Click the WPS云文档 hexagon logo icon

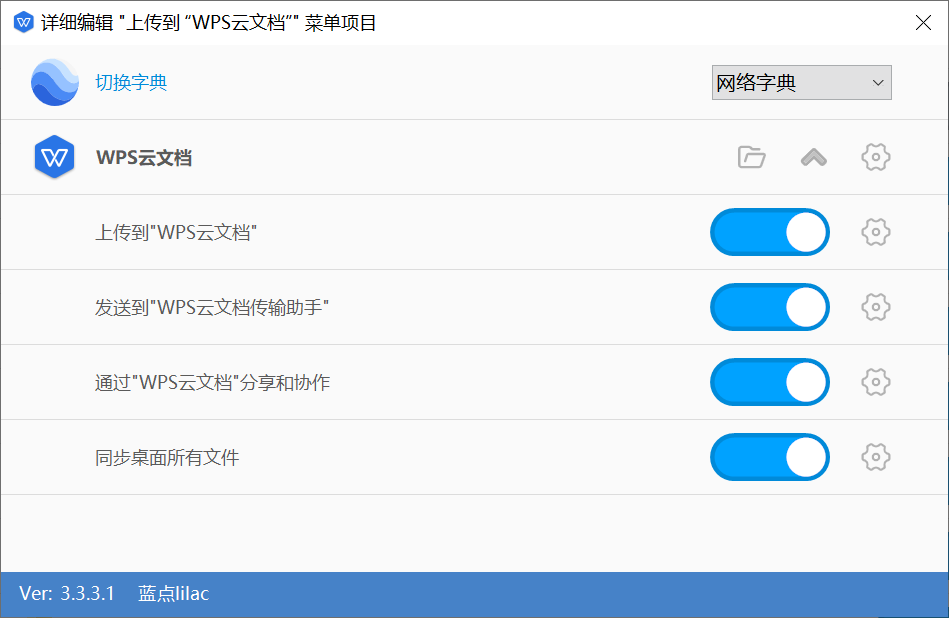[54, 157]
